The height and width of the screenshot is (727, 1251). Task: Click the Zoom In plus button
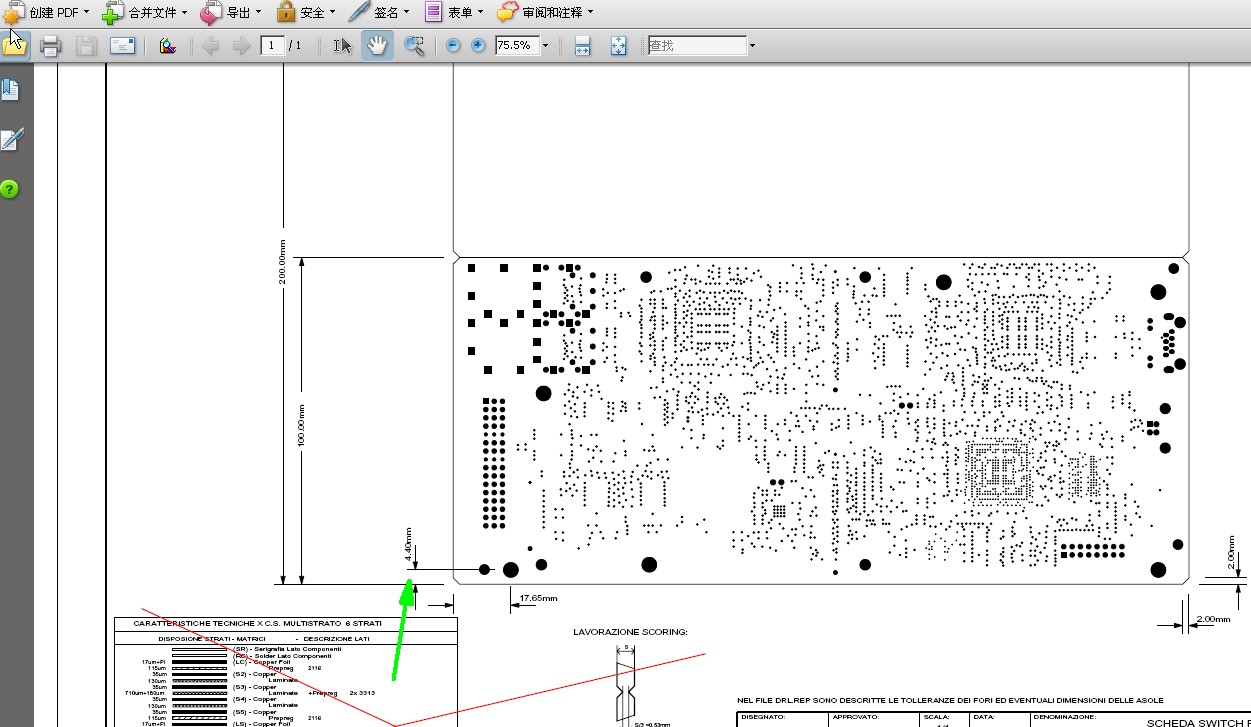pyautogui.click(x=478, y=46)
